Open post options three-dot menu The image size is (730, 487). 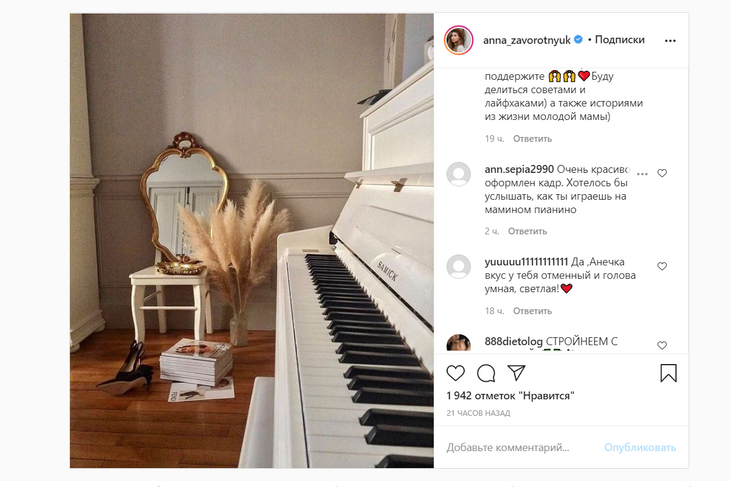pyautogui.click(x=670, y=41)
